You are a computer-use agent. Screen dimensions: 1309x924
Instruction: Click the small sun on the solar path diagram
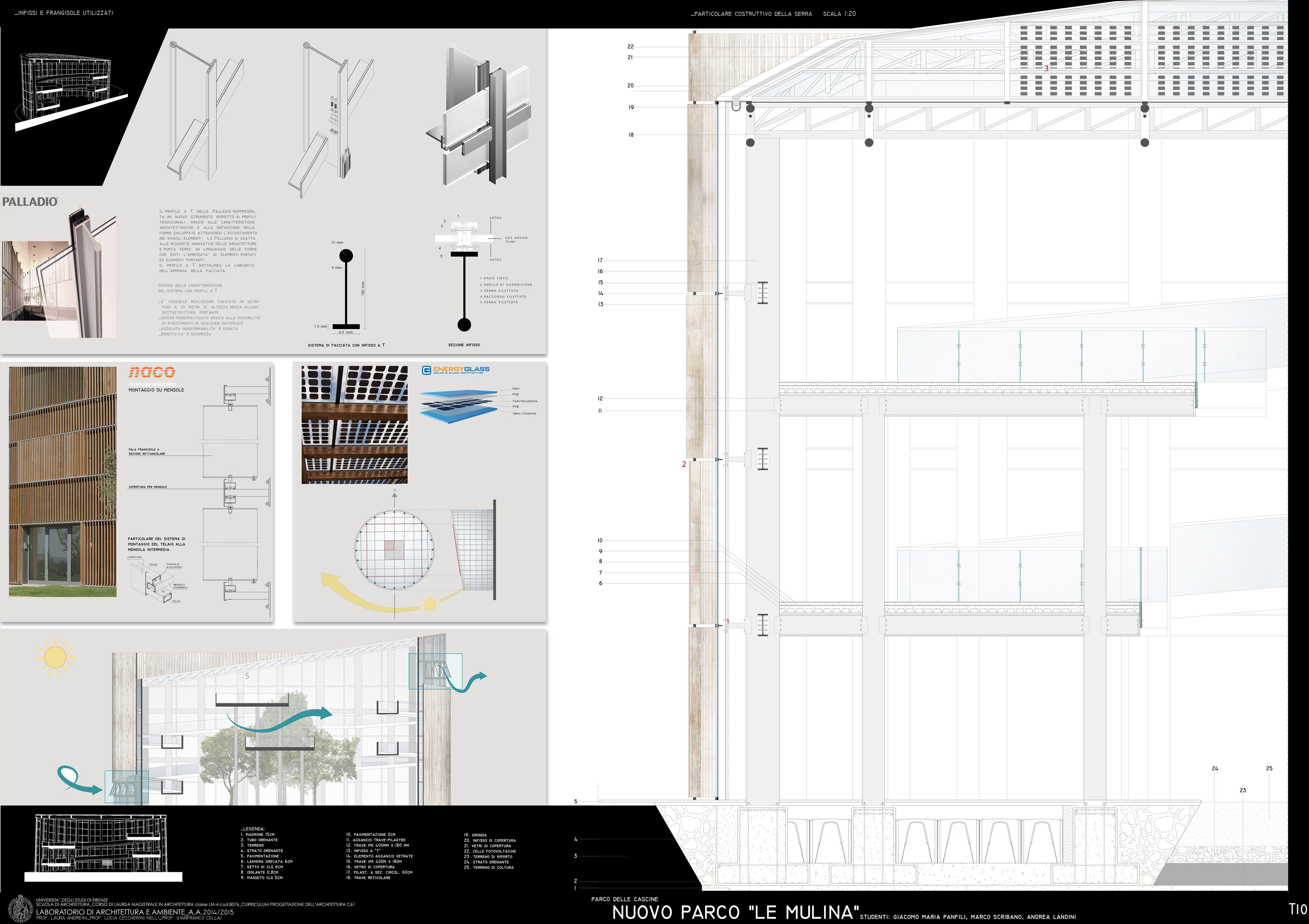430,604
